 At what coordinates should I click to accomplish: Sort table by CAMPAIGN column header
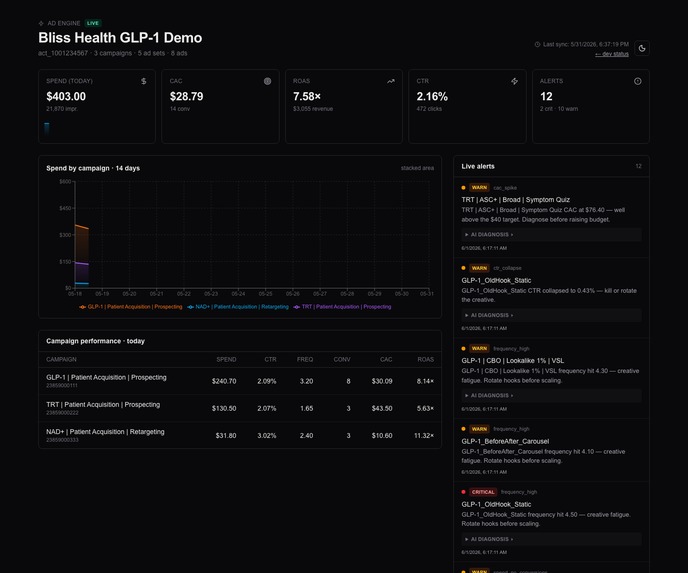pyautogui.click(x=61, y=359)
